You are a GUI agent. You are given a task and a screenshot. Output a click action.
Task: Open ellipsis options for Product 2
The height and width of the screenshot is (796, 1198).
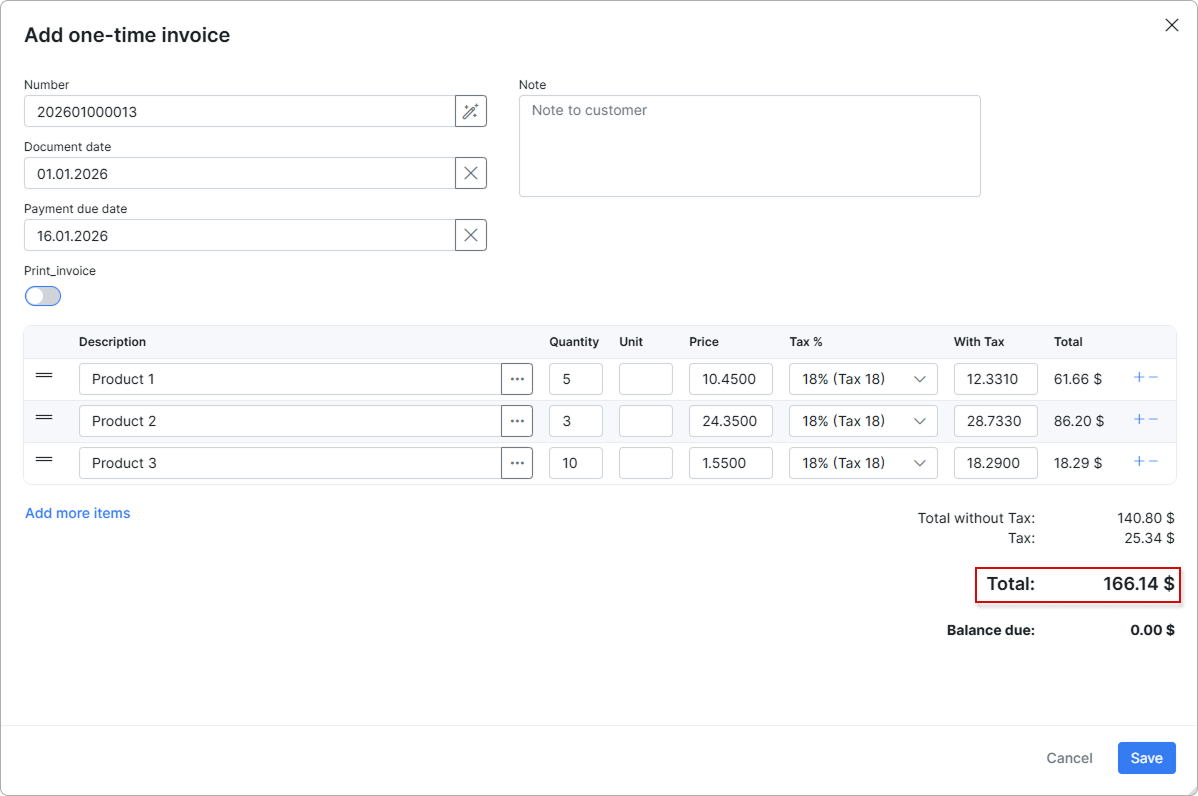click(517, 421)
